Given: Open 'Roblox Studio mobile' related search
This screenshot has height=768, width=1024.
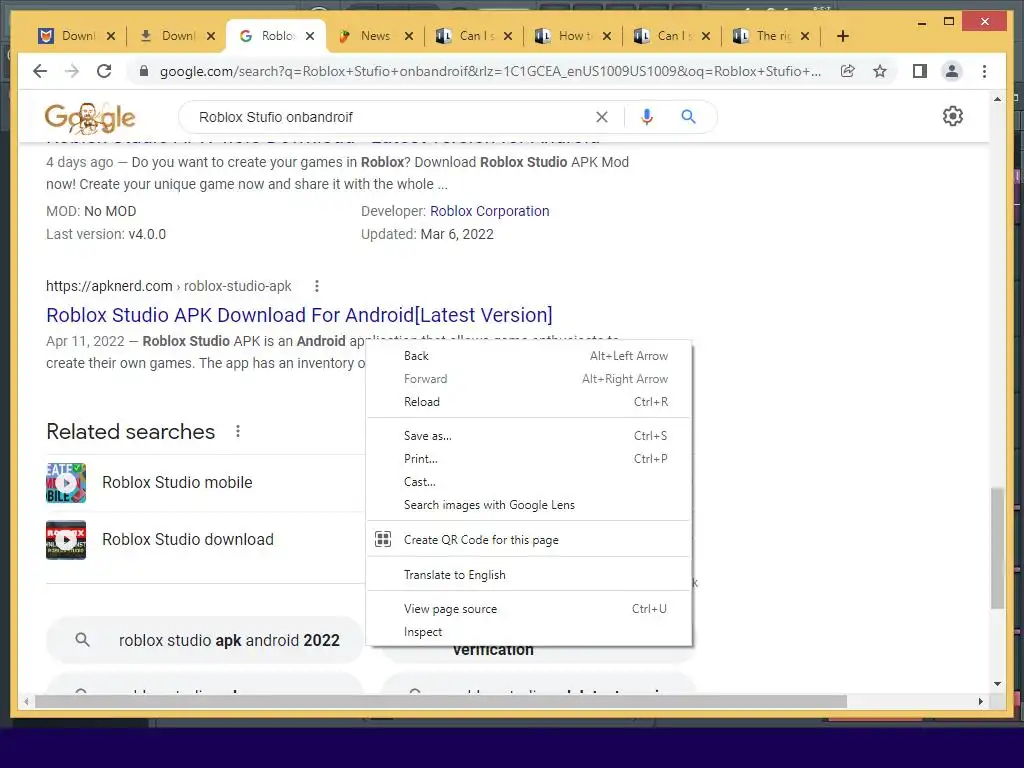Looking at the screenshot, I should (177, 483).
